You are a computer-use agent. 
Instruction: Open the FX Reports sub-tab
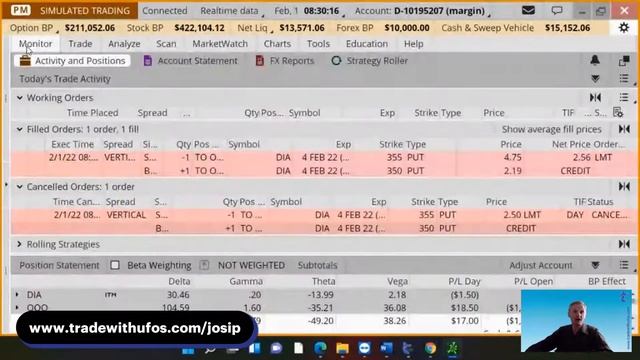[x=285, y=61]
